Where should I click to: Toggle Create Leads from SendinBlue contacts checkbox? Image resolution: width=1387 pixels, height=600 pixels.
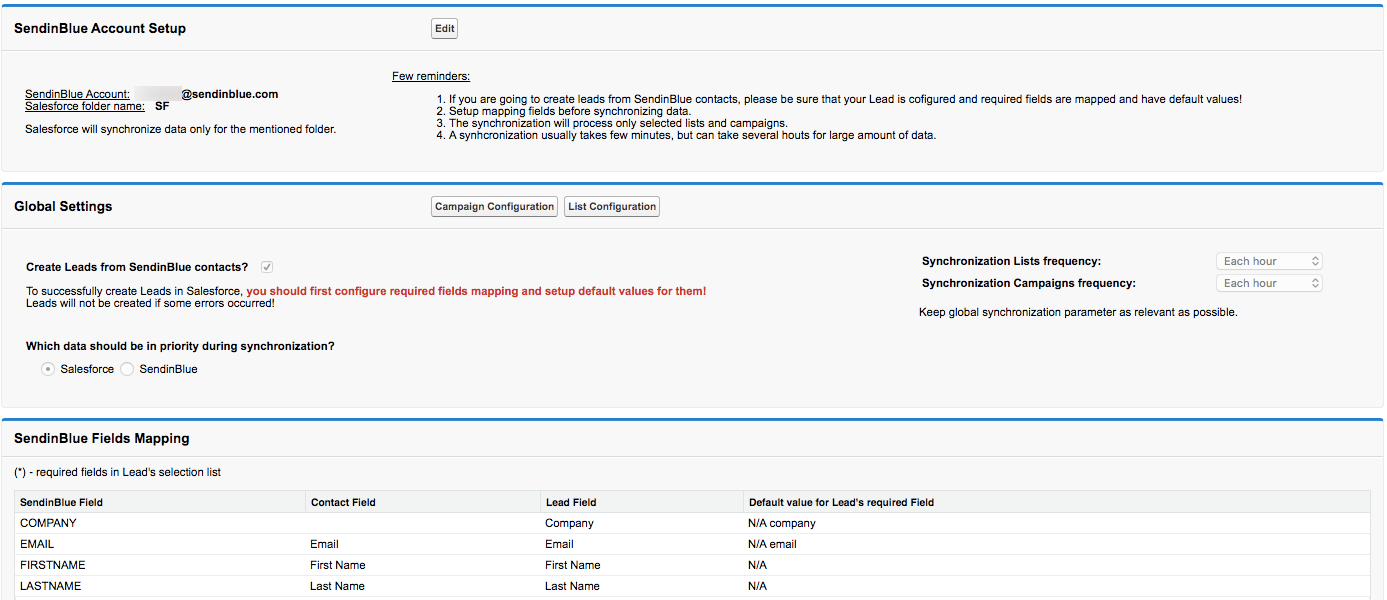click(267, 267)
